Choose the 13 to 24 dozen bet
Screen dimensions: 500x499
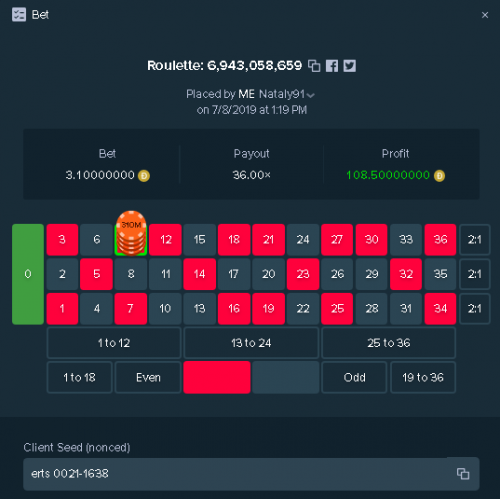click(x=251, y=343)
